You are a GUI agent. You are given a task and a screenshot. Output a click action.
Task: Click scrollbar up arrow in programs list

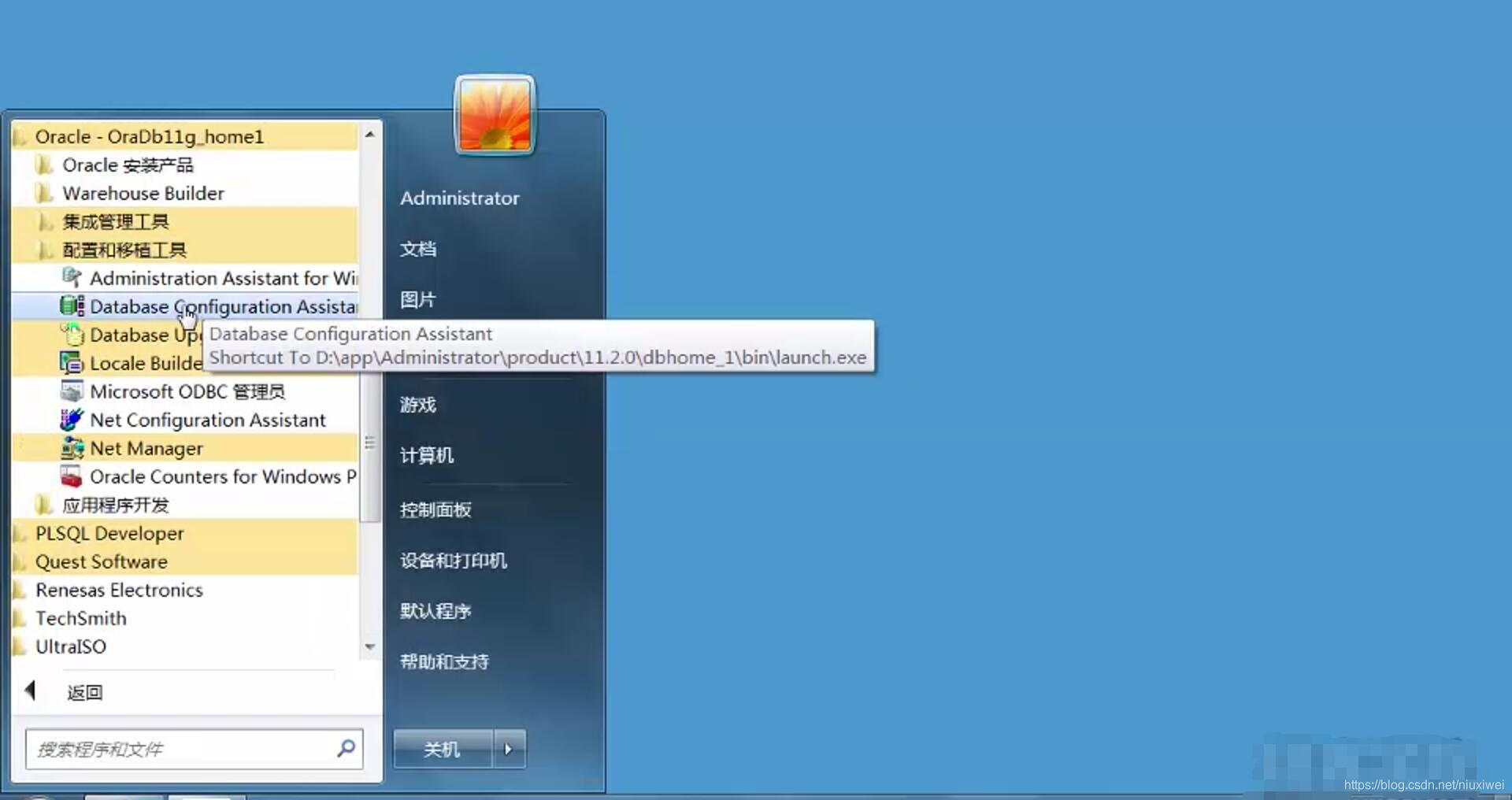[370, 135]
